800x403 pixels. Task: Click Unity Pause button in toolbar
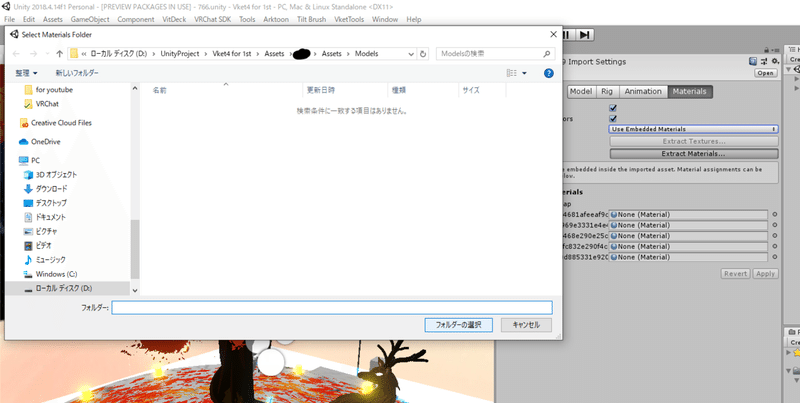coord(566,35)
